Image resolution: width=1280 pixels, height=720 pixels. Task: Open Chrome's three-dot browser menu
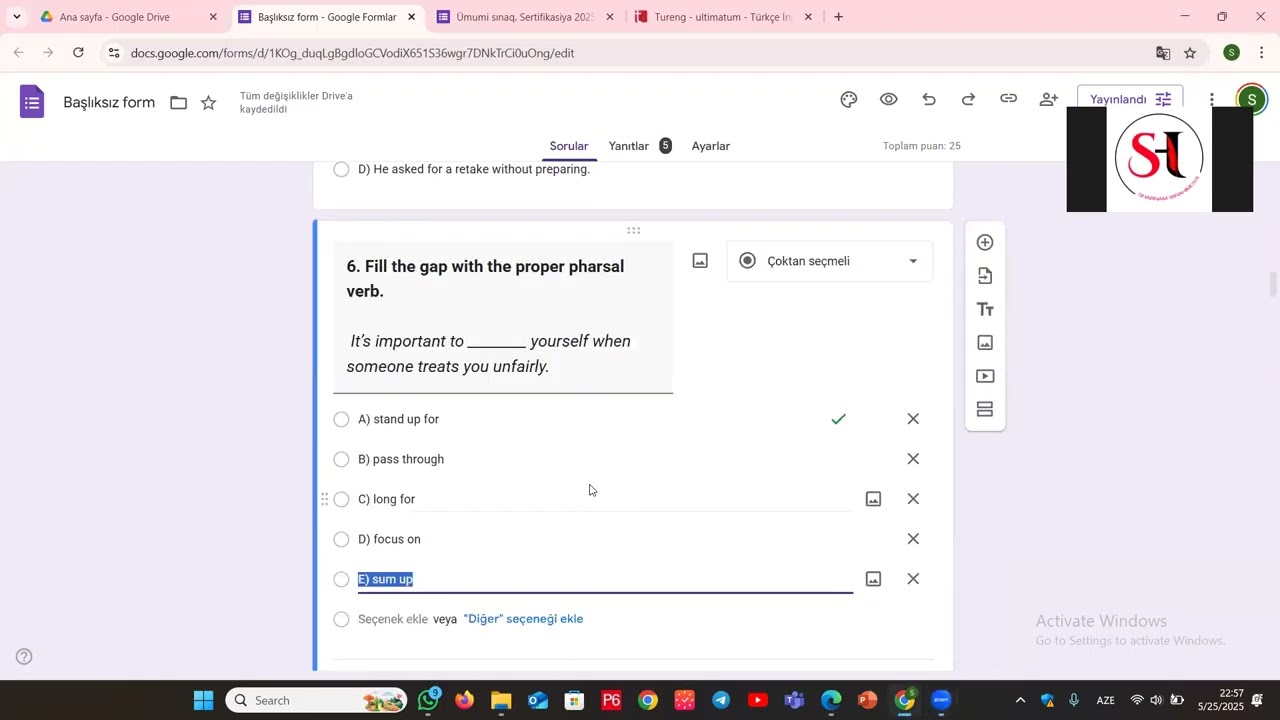(1262, 53)
